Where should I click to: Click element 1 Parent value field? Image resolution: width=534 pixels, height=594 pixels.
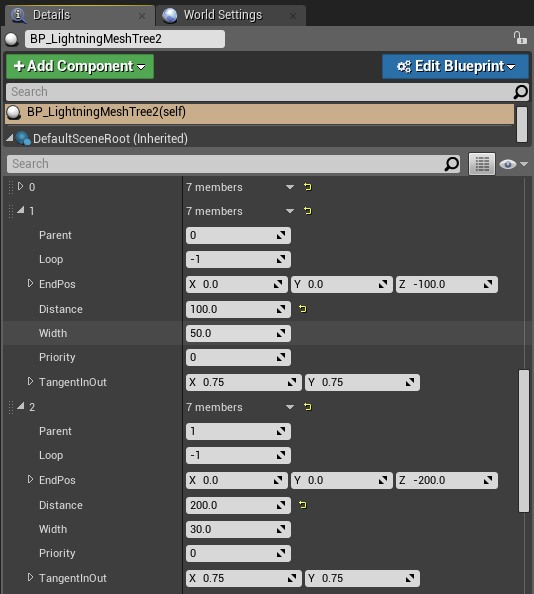pyautogui.click(x=238, y=235)
